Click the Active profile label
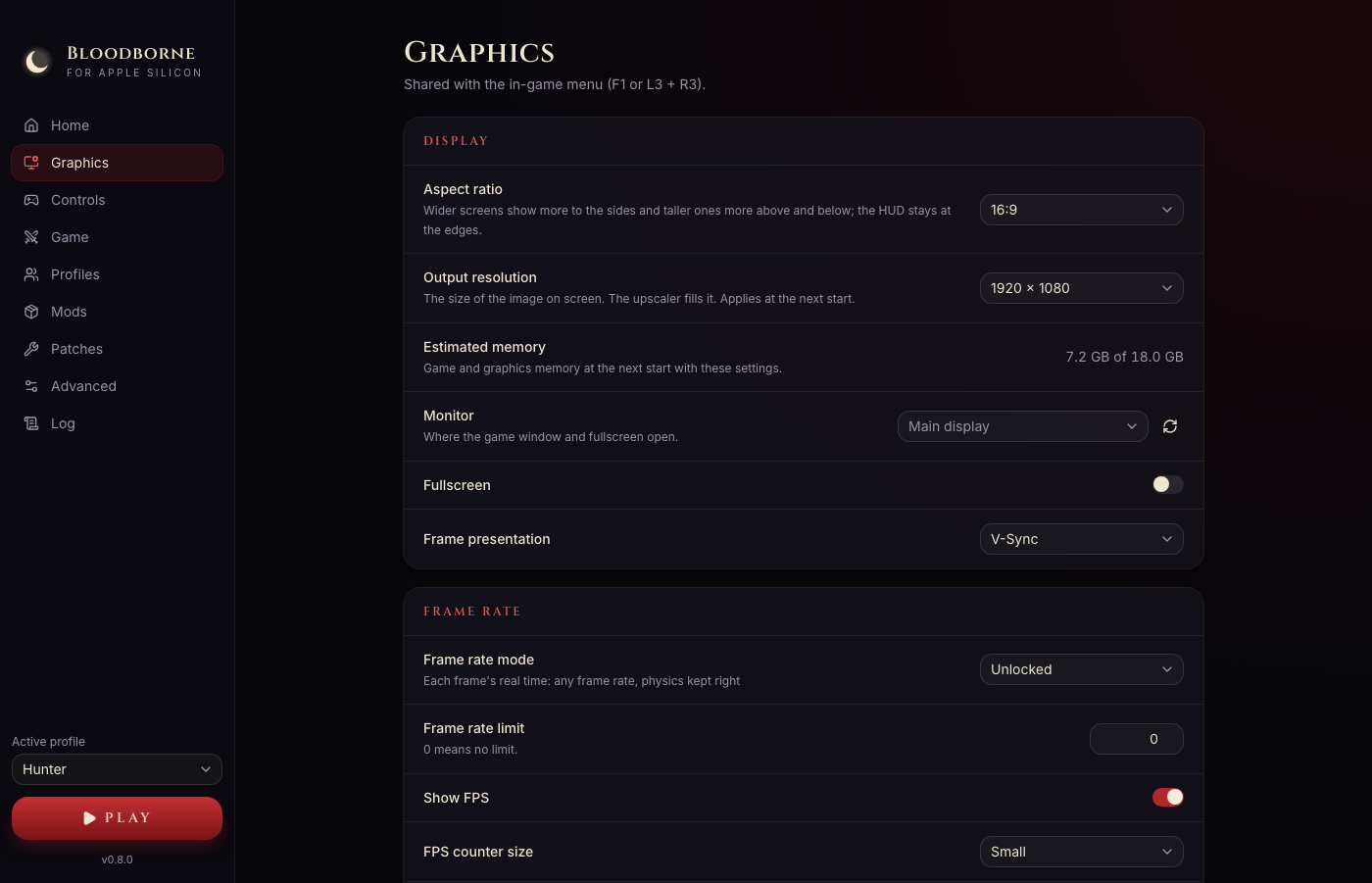The width and height of the screenshot is (1372, 883). 49,742
